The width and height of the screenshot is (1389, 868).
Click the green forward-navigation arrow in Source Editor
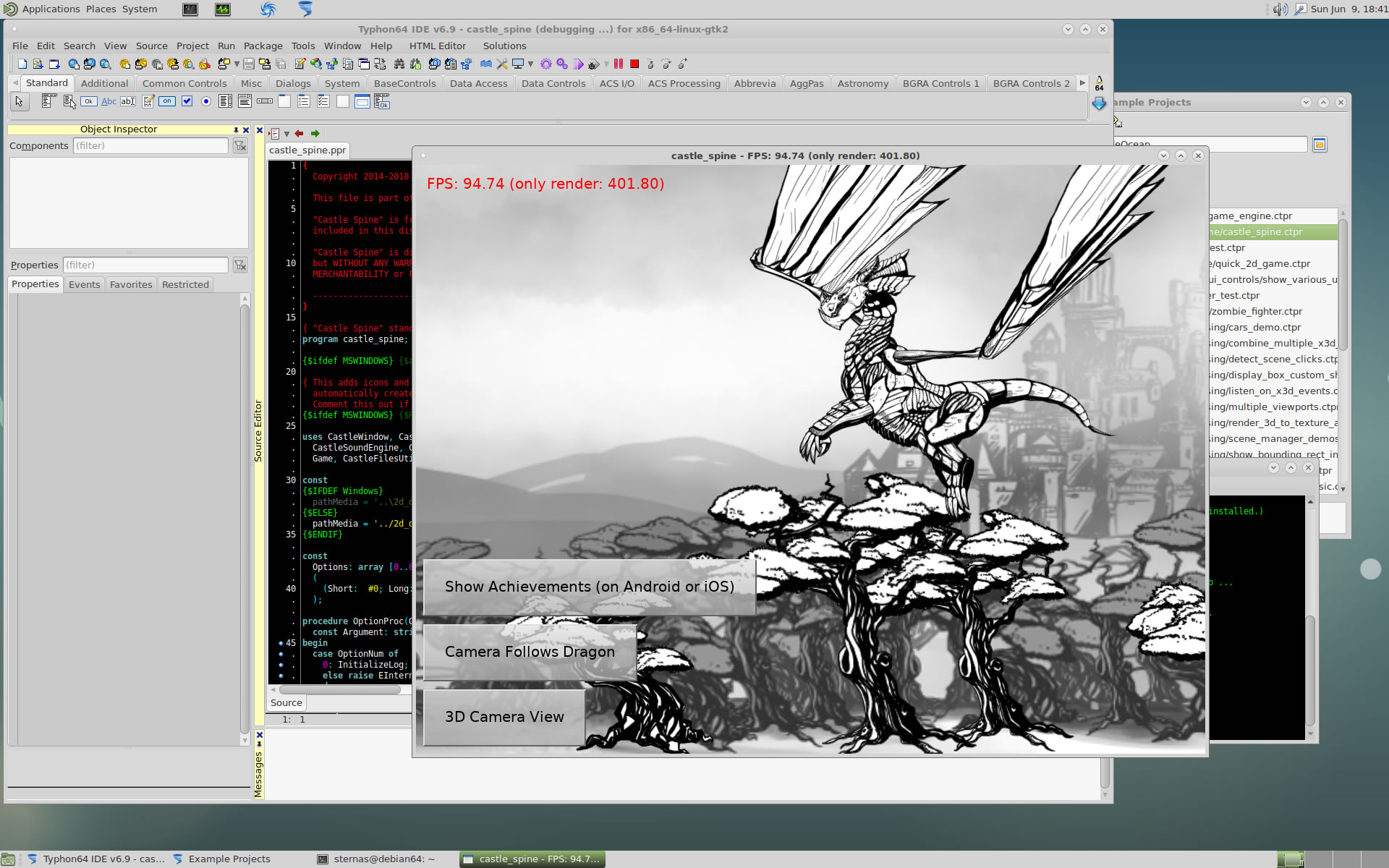point(315,133)
